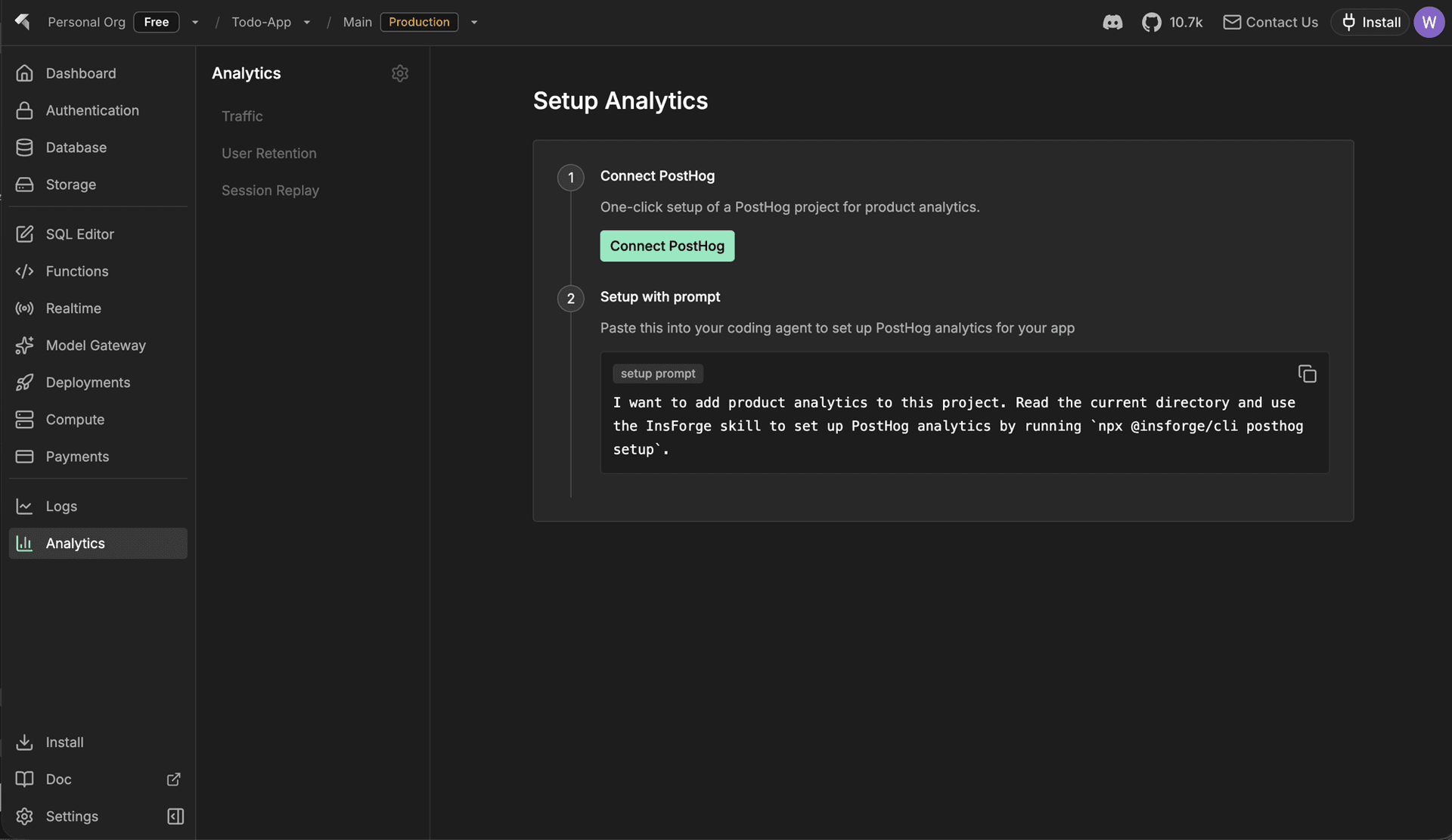Click the Database cylinder icon
The image size is (1452, 840).
click(24, 147)
